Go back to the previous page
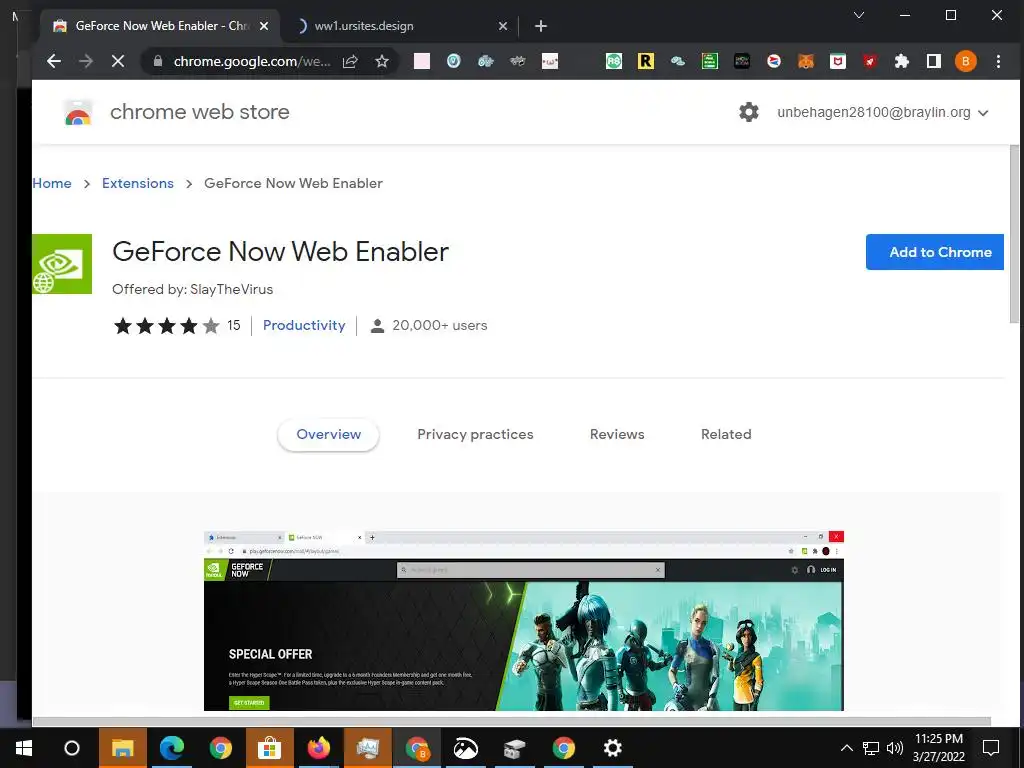1024x768 pixels. coord(54,61)
